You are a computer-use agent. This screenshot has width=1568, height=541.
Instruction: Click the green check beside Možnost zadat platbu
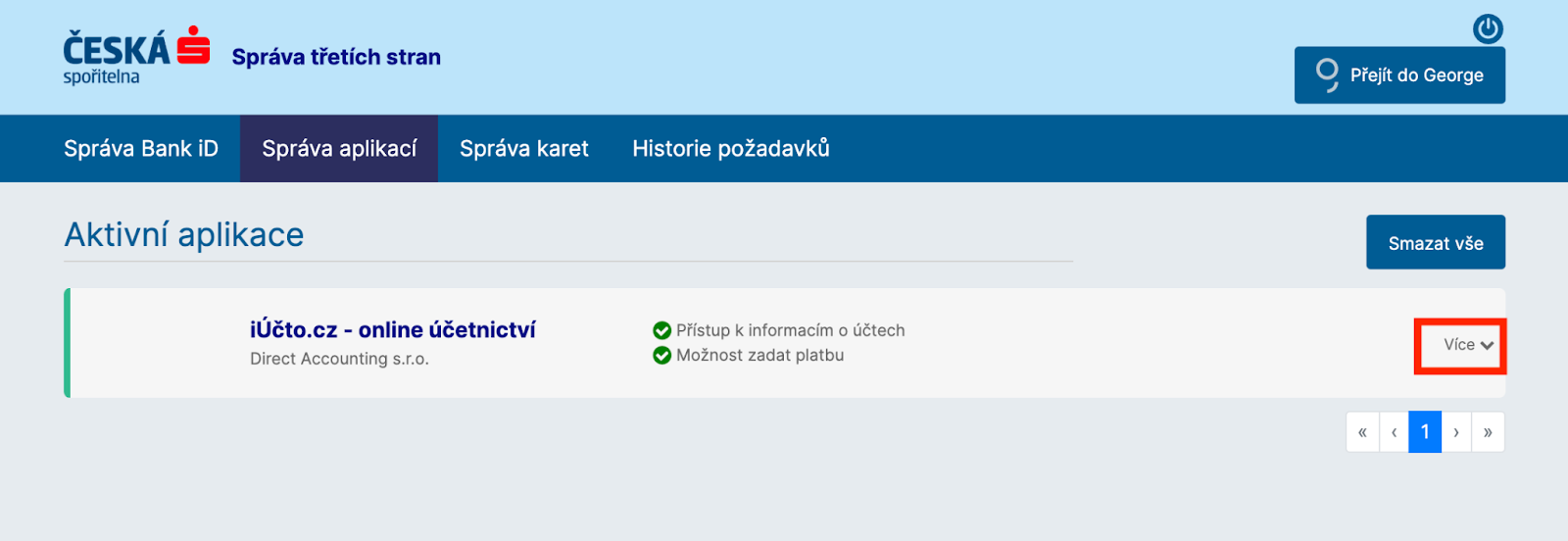662,355
